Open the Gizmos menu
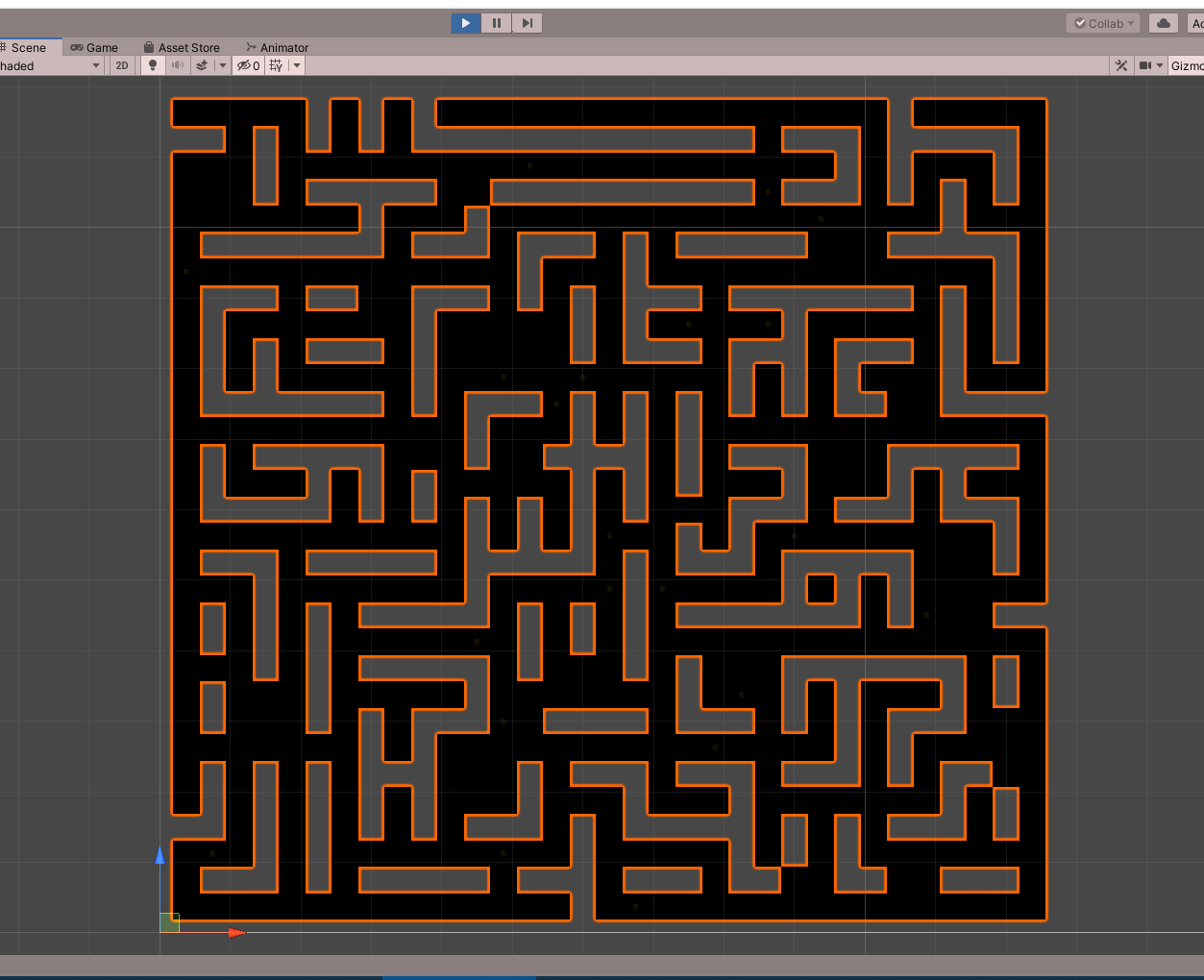Screen dimensions: 1204x980 click(1187, 65)
